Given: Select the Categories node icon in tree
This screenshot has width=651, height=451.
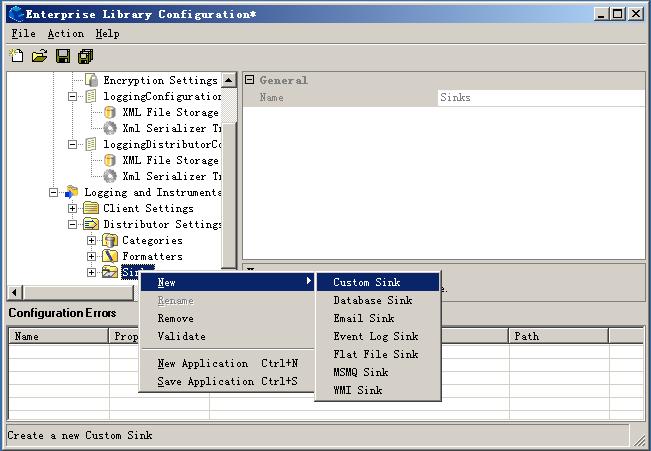Looking at the screenshot, I should coord(110,240).
